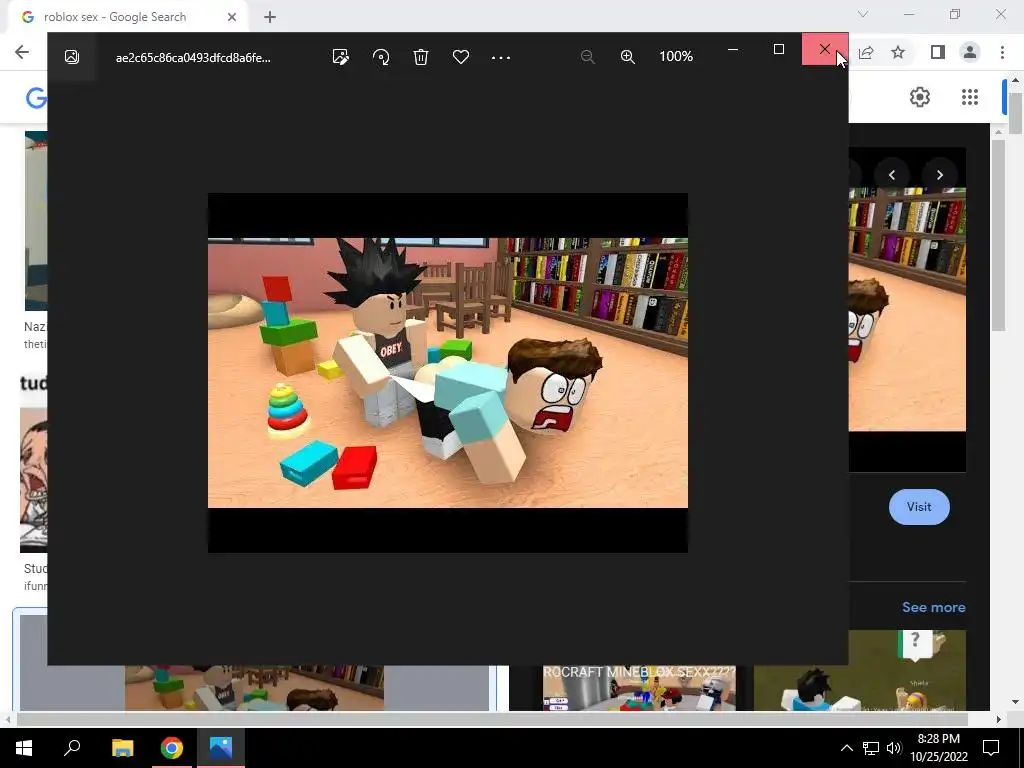The height and width of the screenshot is (768, 1024).
Task: Open the See more ellipsis menu in Photos
Action: (501, 57)
